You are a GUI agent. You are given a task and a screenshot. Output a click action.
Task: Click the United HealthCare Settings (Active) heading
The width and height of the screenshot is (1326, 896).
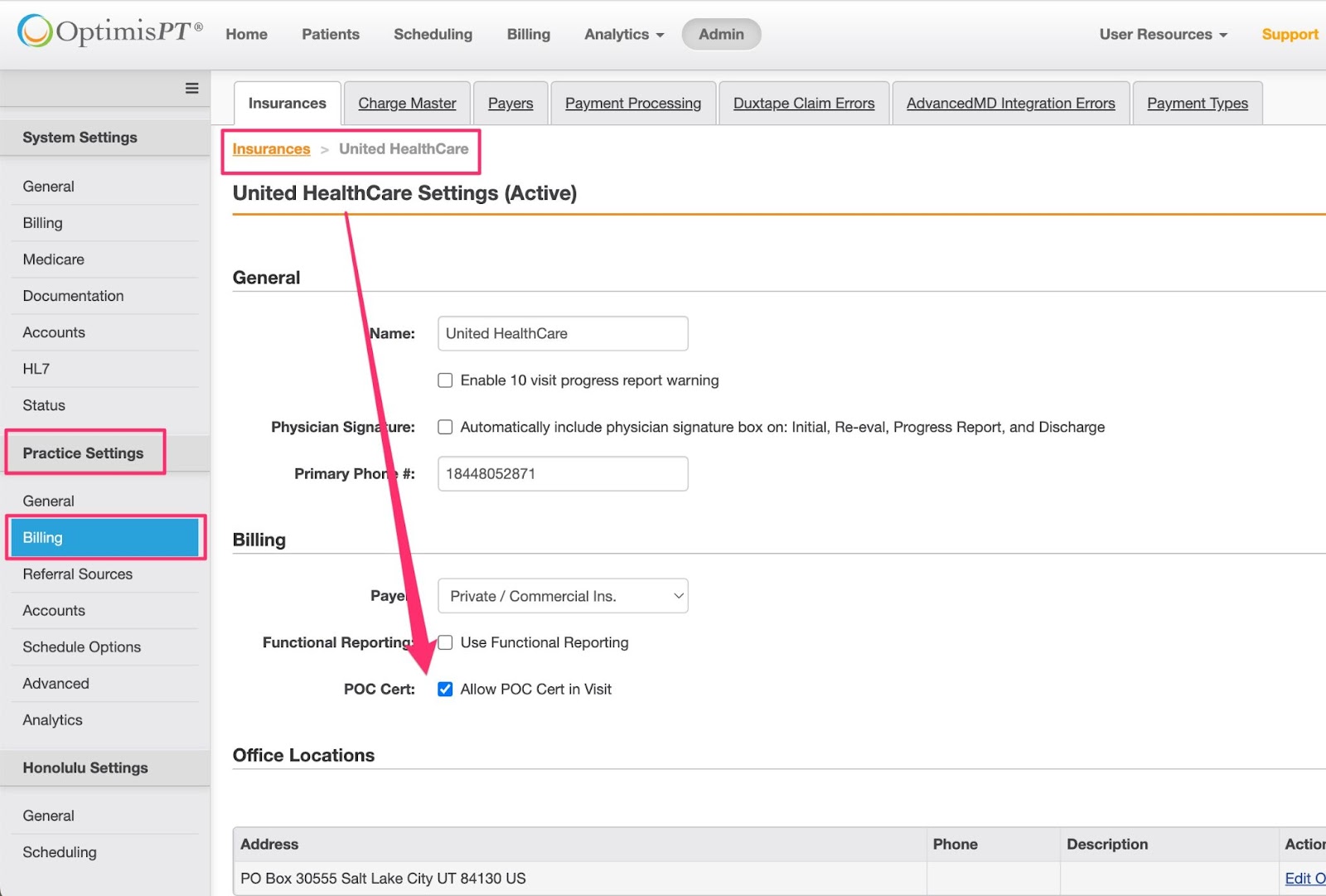tap(404, 193)
